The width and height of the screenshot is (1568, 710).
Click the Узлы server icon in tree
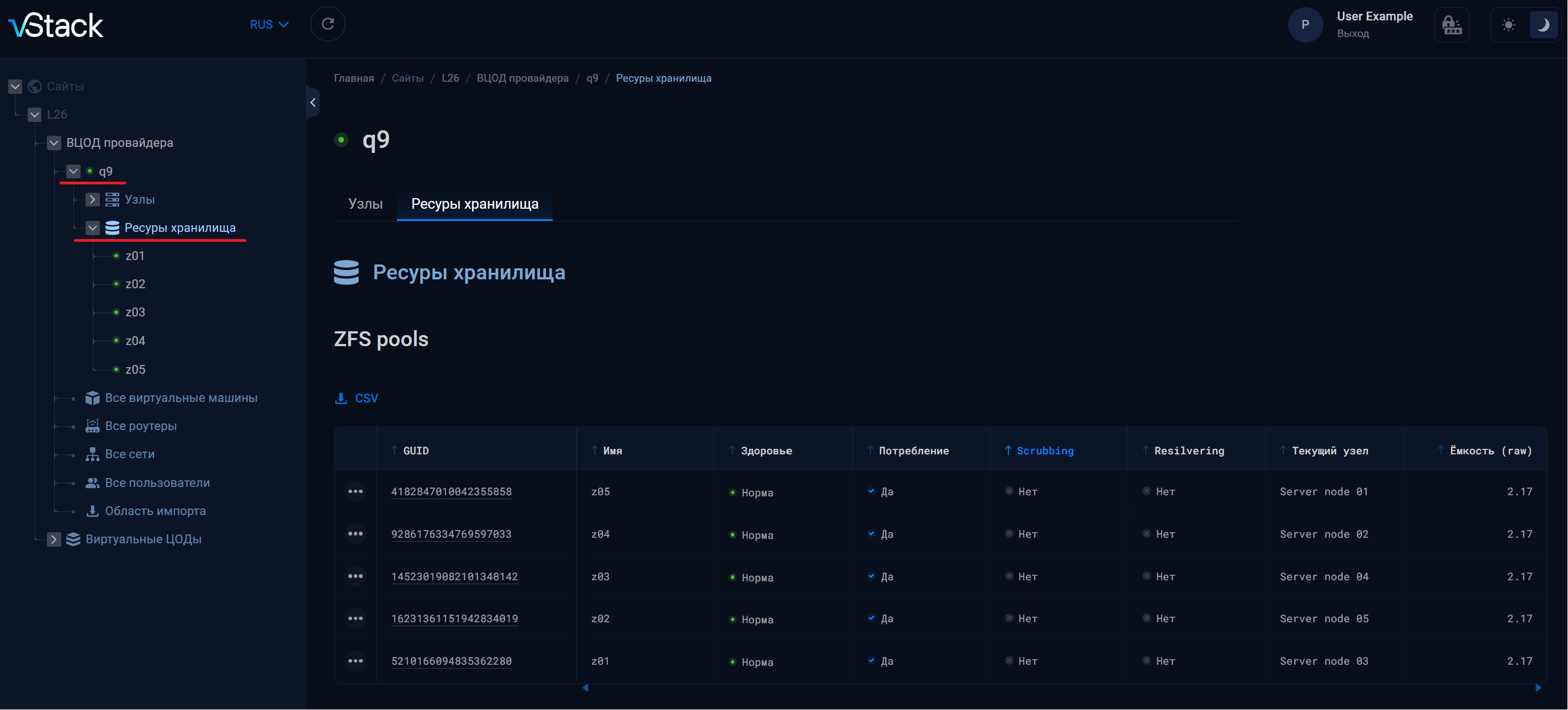[113, 200]
